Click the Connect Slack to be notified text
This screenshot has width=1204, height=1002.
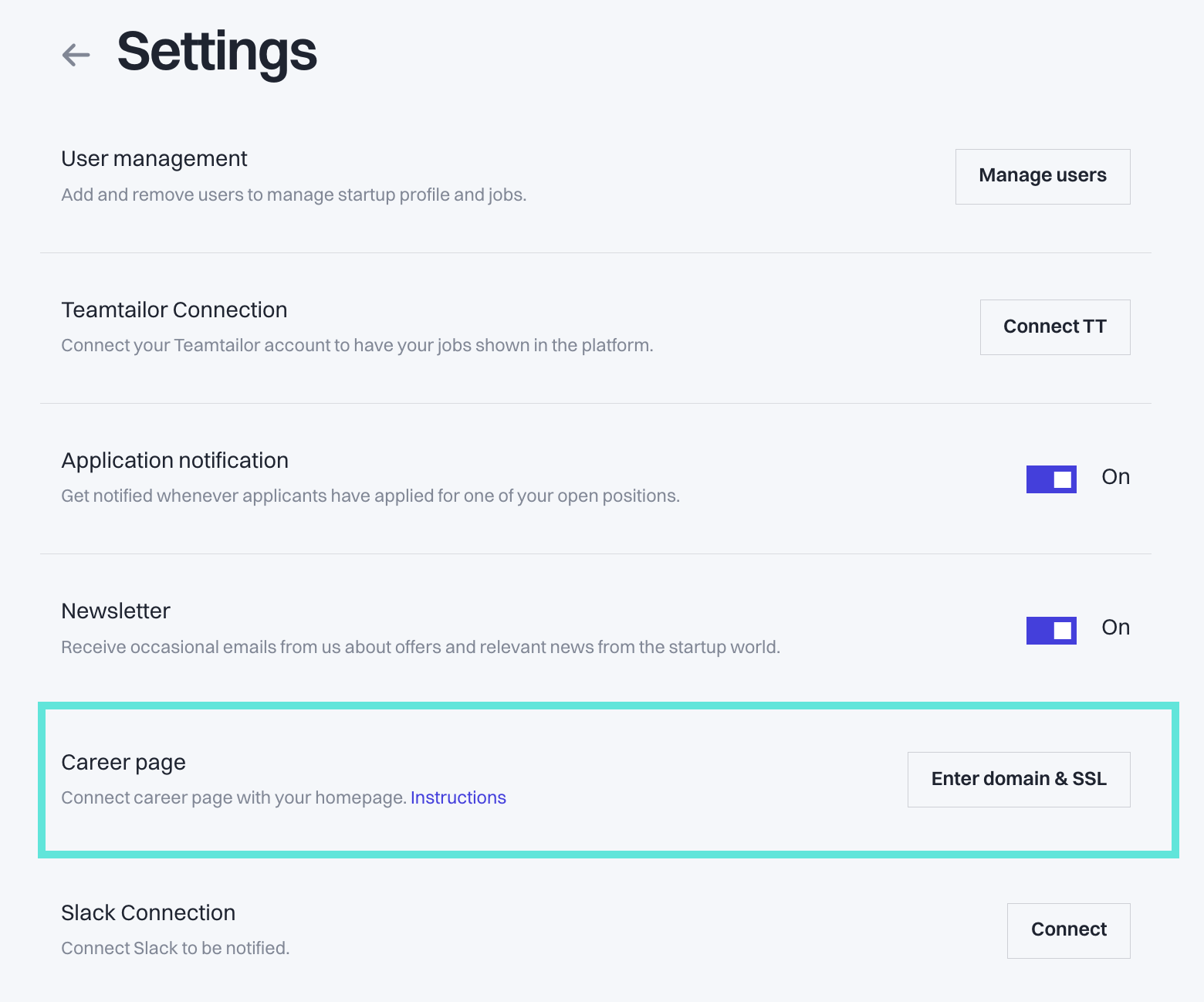175,948
